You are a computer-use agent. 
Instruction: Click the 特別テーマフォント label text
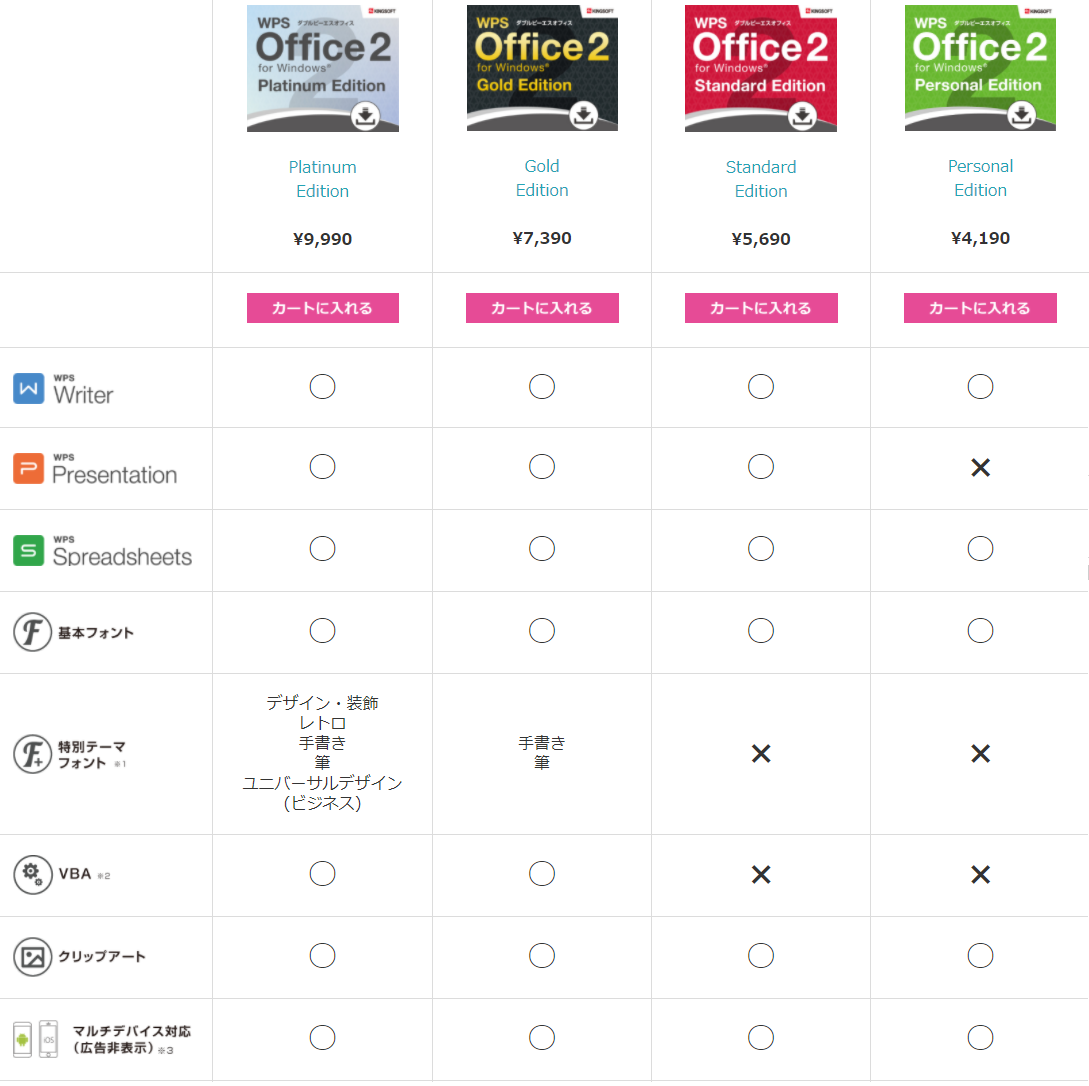point(92,755)
